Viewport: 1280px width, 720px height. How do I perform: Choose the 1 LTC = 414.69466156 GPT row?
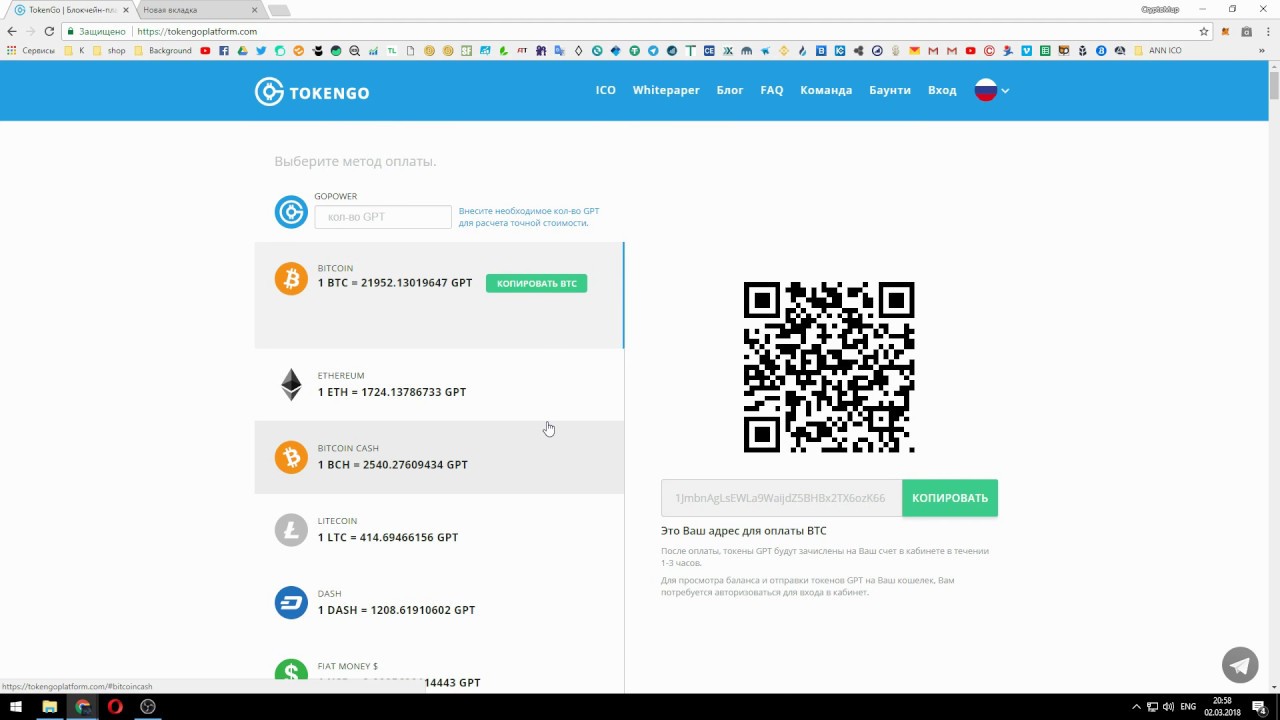click(x=439, y=530)
